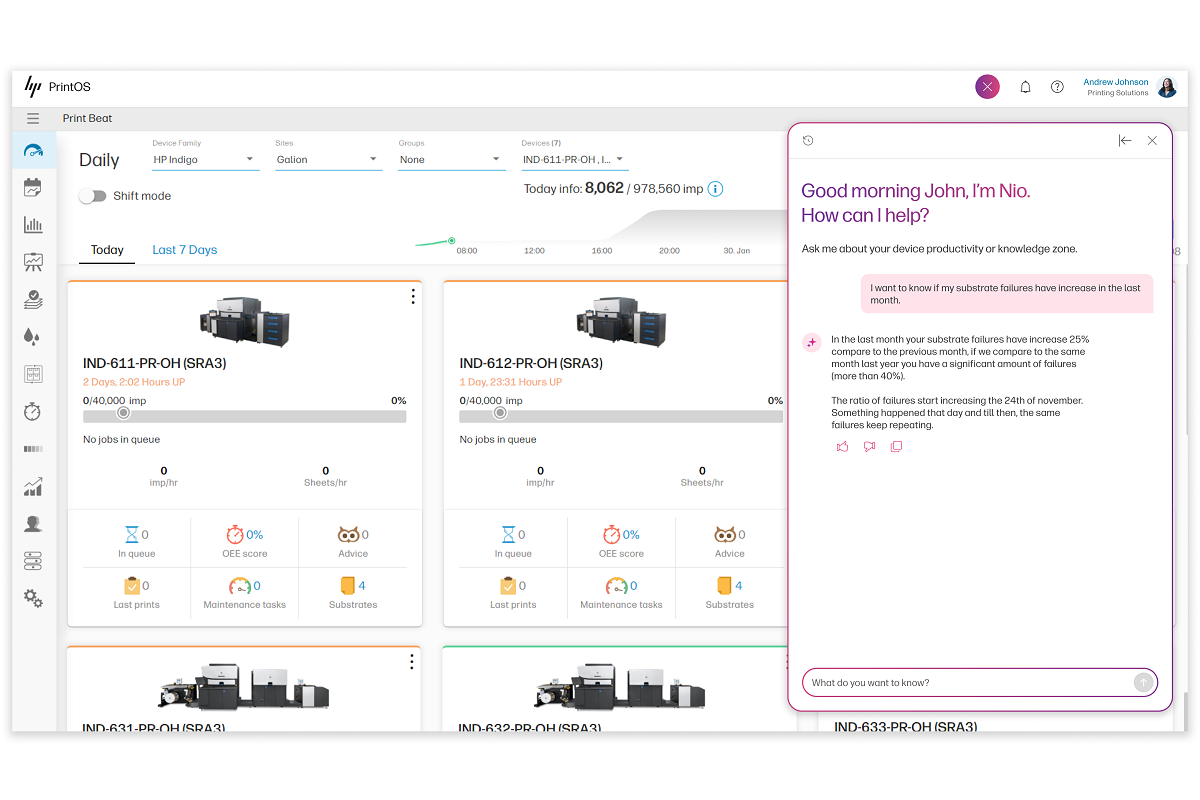Open the user profile sidebar icon
Image resolution: width=1200 pixels, height=800 pixels.
(33, 524)
